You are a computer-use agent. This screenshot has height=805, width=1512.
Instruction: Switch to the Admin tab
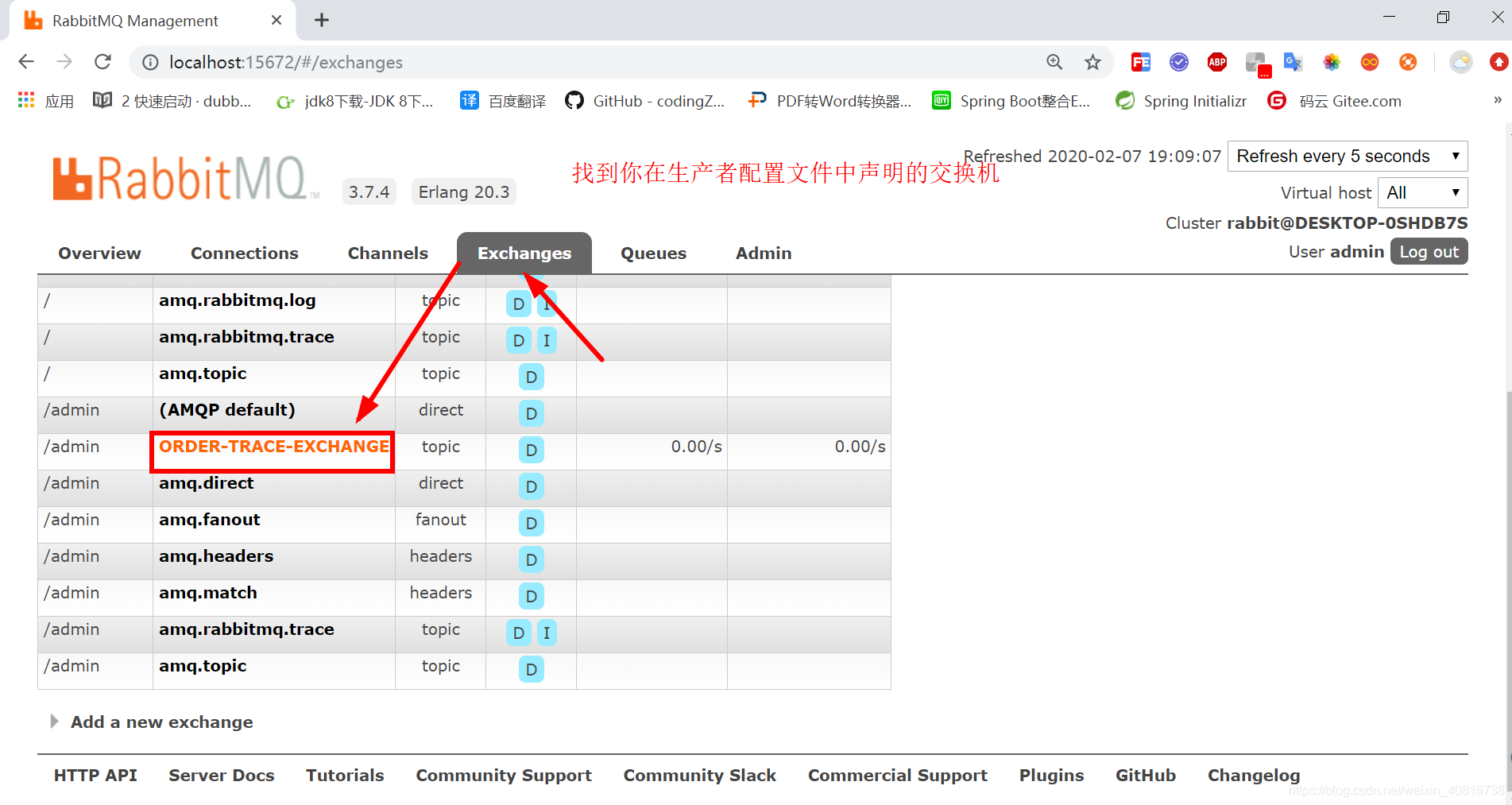[764, 253]
